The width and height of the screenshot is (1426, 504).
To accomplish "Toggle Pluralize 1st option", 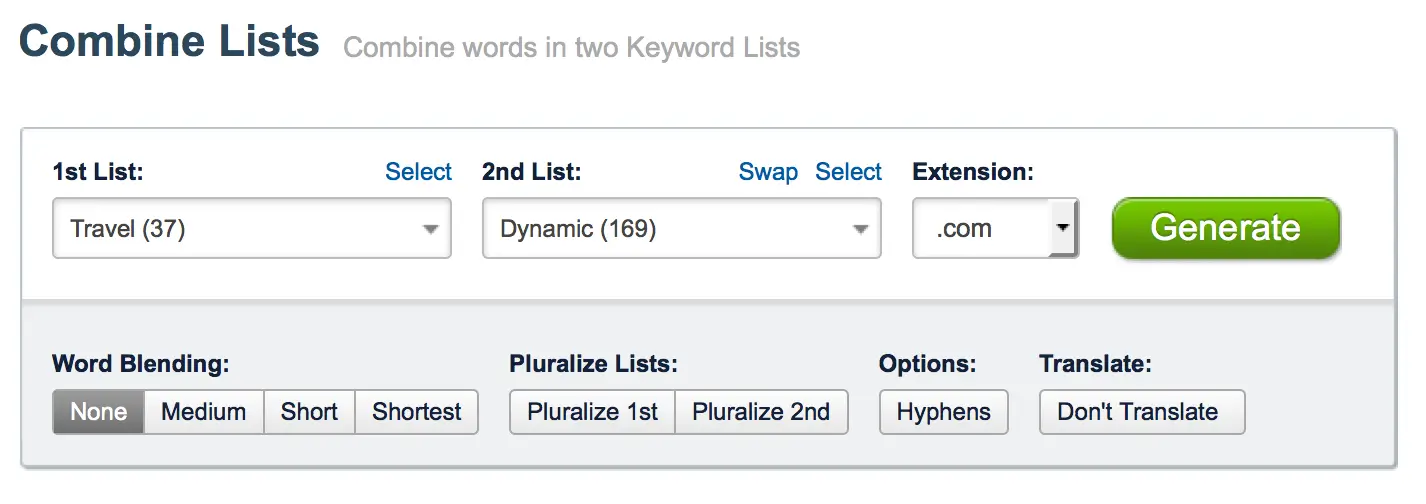I will (x=593, y=412).
